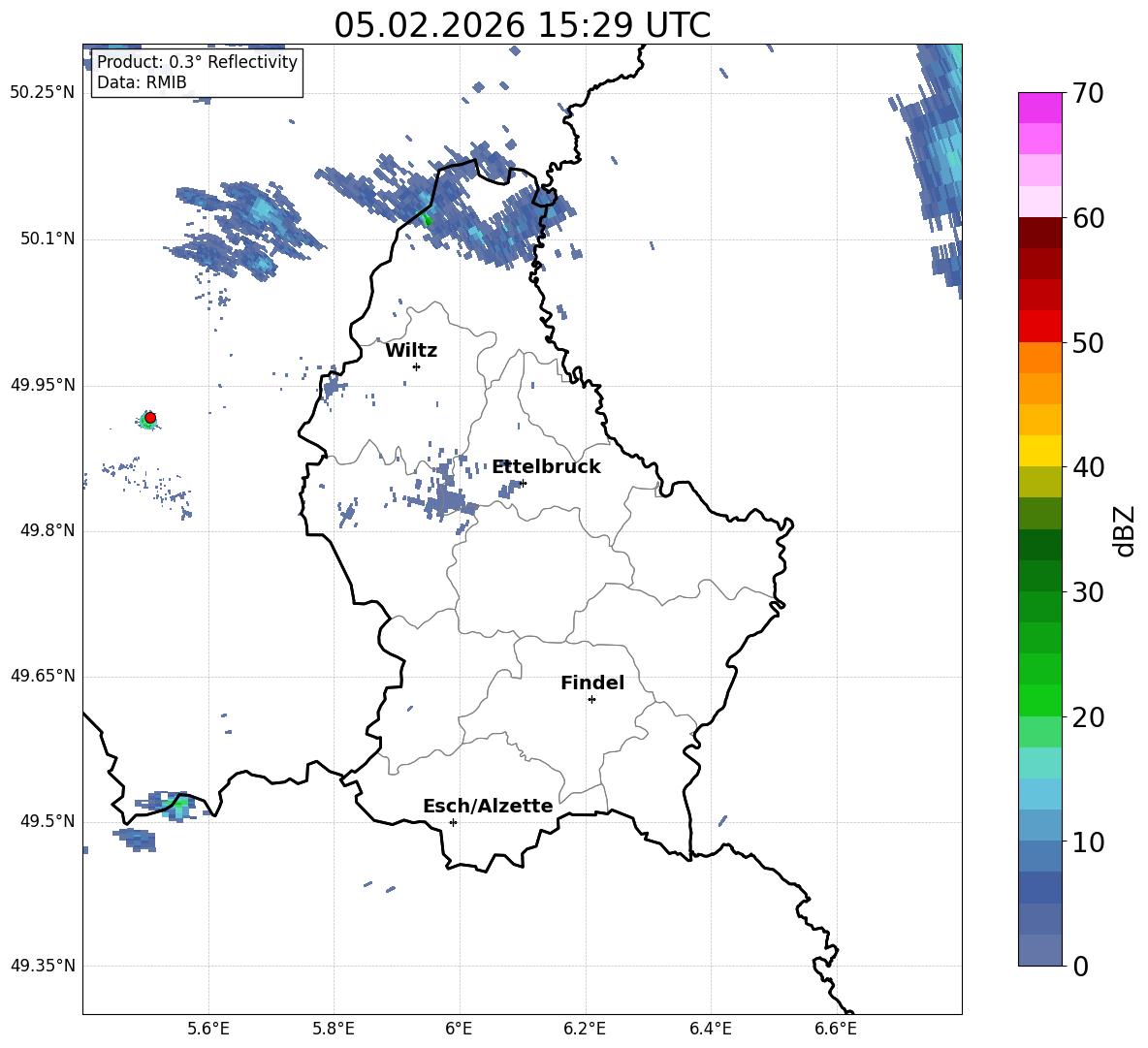
Task: Select the Findel city label
Action: [592, 683]
